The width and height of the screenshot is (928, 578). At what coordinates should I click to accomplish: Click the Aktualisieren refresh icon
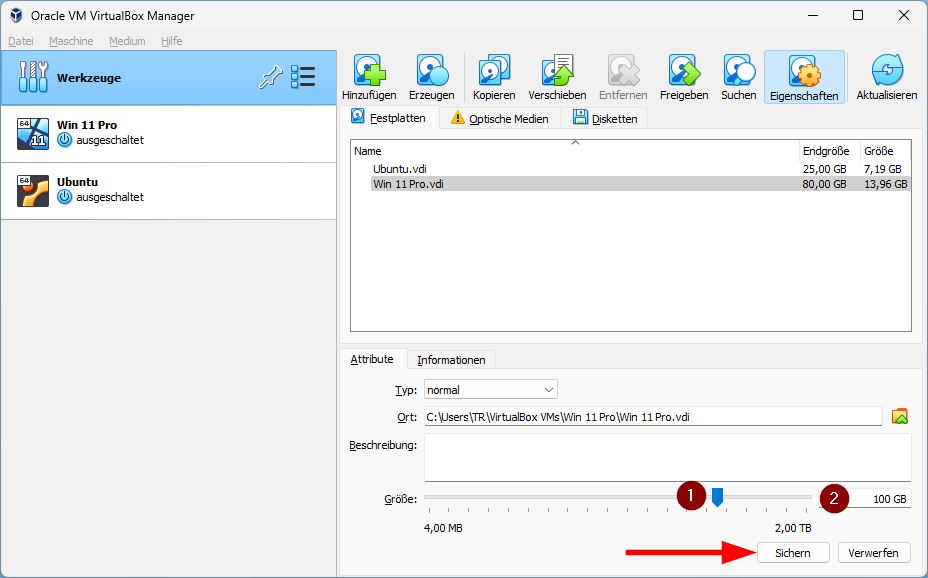pyautogui.click(x=886, y=70)
